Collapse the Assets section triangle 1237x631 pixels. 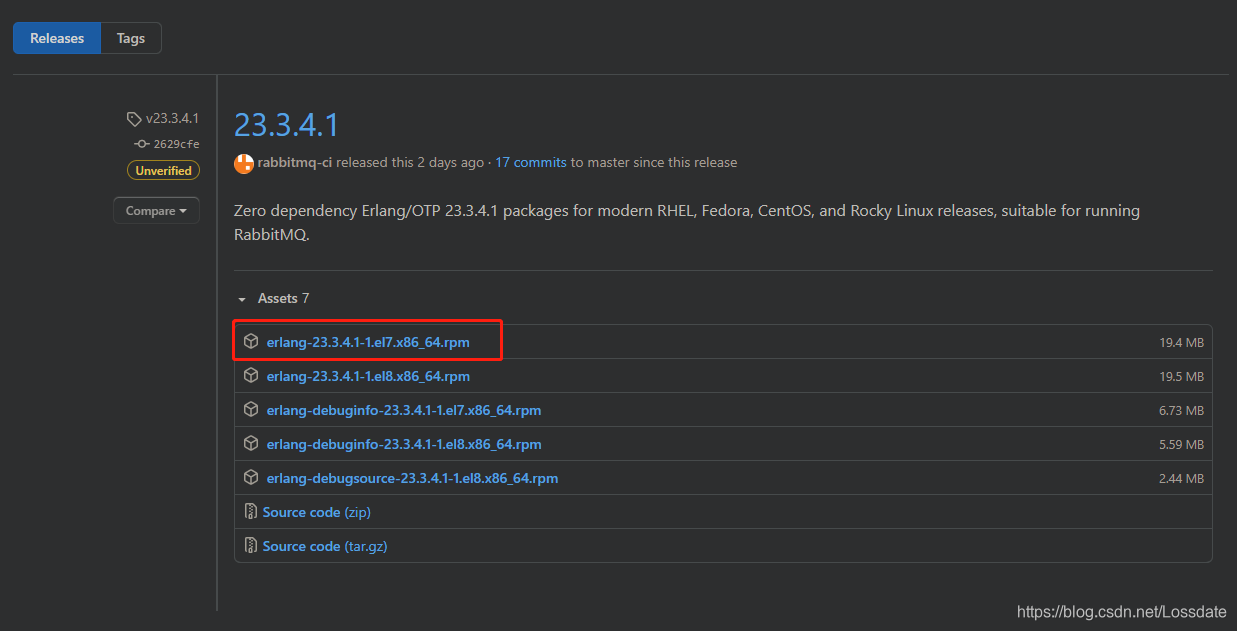[x=242, y=299]
